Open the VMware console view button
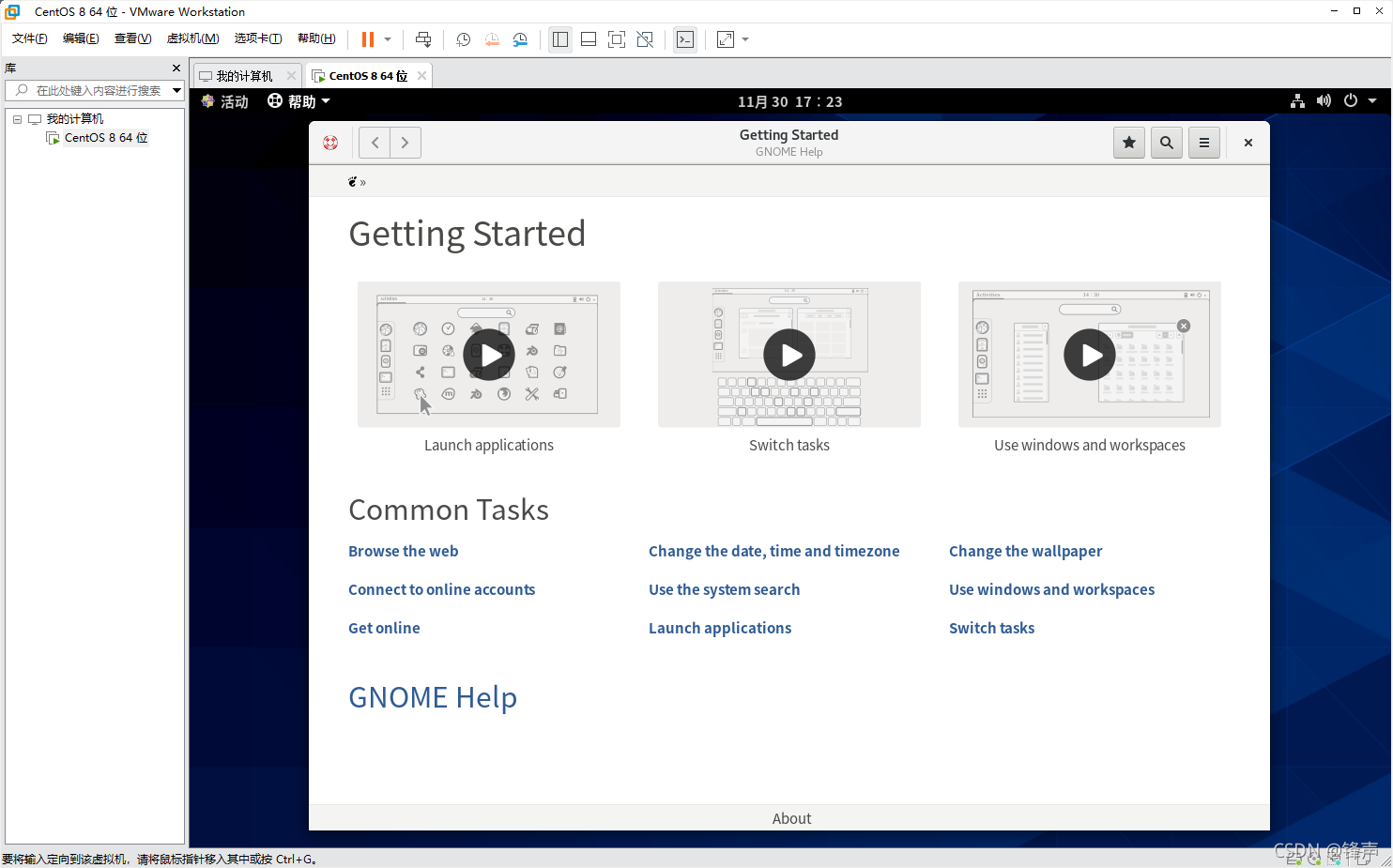Viewport: 1393px width, 868px height. [685, 39]
